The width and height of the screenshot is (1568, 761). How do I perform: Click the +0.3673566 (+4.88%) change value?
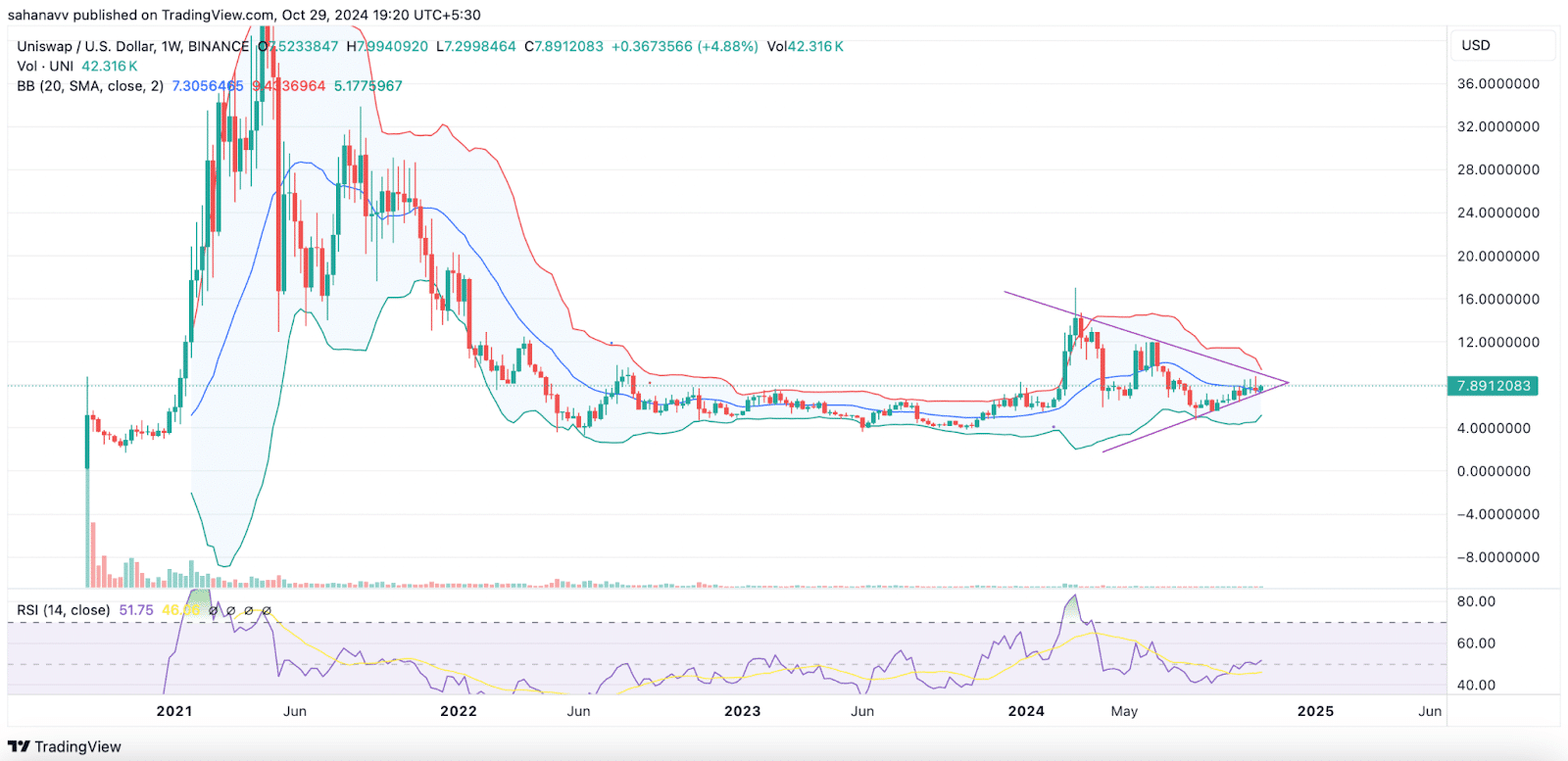pyautogui.click(x=685, y=46)
